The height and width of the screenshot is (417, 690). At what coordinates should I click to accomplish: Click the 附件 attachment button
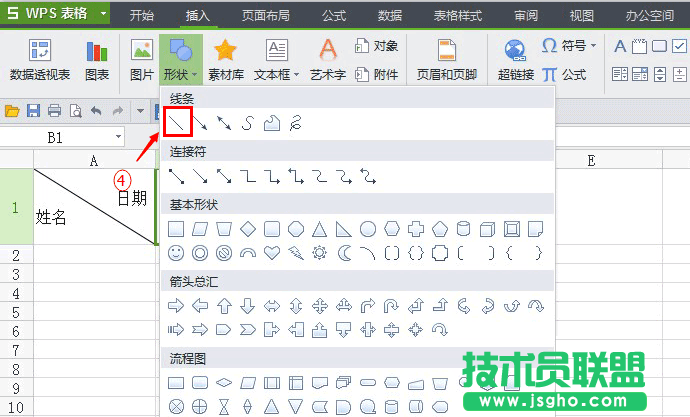coord(376,75)
